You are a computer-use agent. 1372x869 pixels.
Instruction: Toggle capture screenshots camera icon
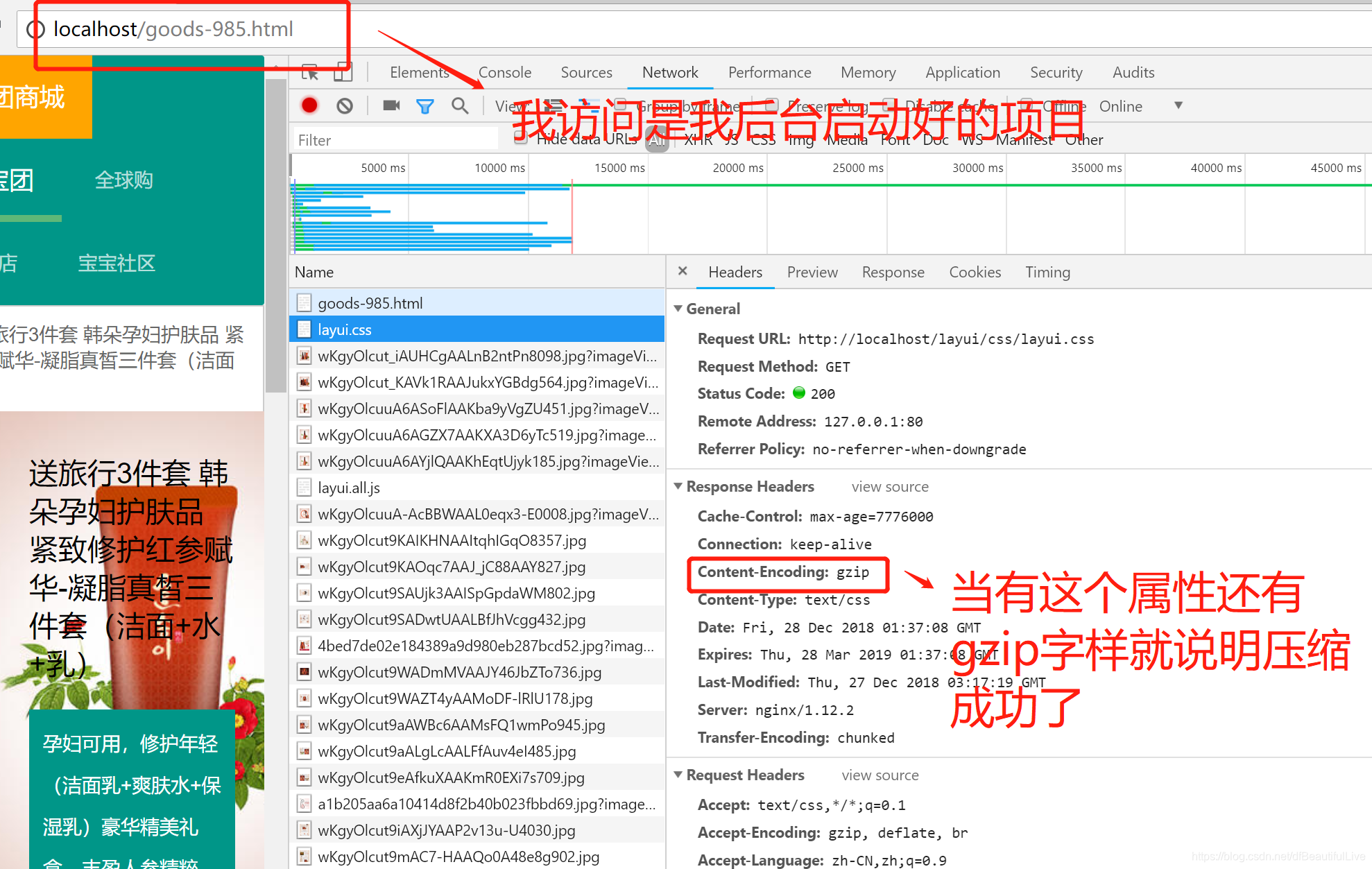point(391,105)
